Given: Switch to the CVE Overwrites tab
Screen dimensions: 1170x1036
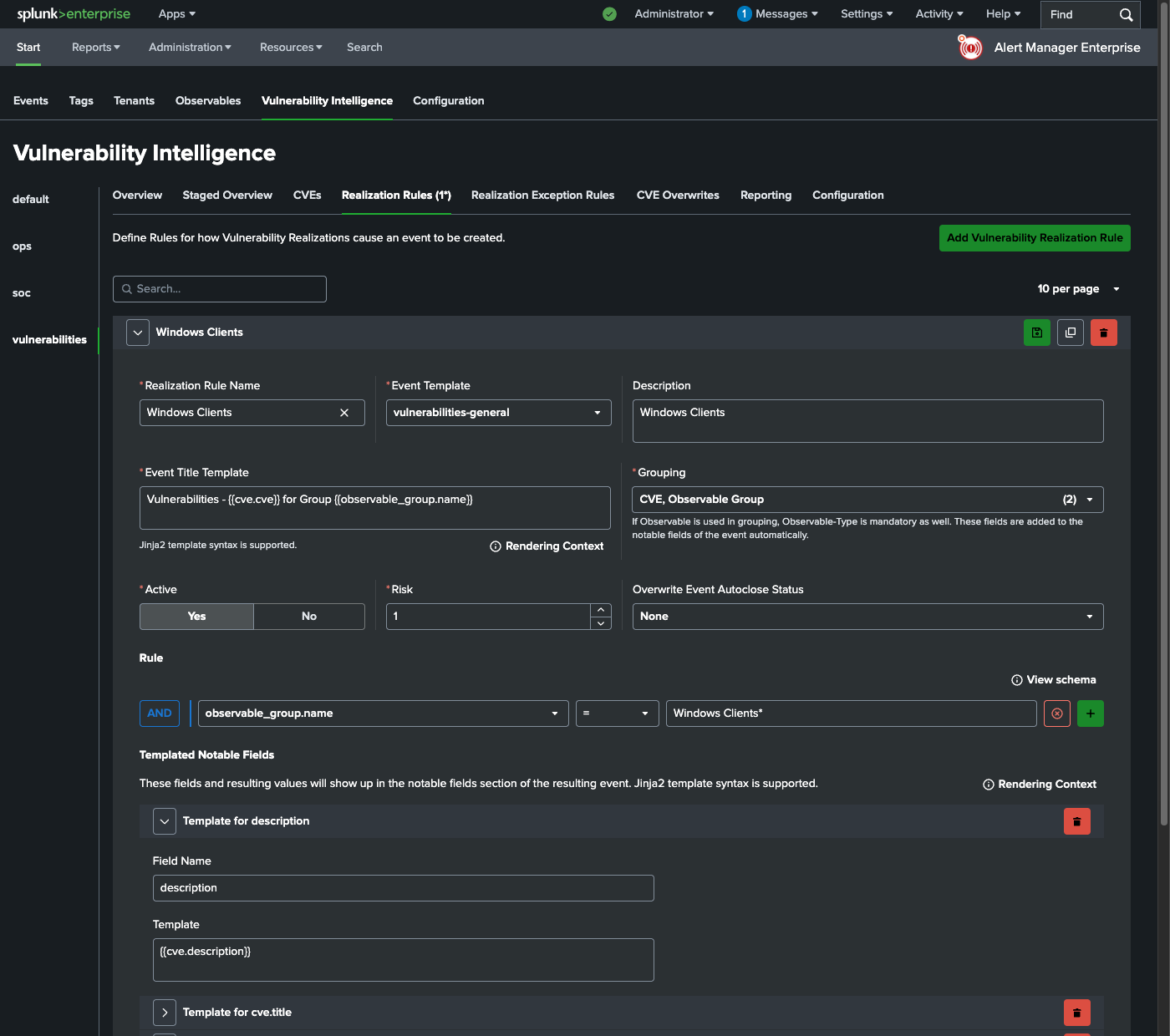Looking at the screenshot, I should pos(677,196).
